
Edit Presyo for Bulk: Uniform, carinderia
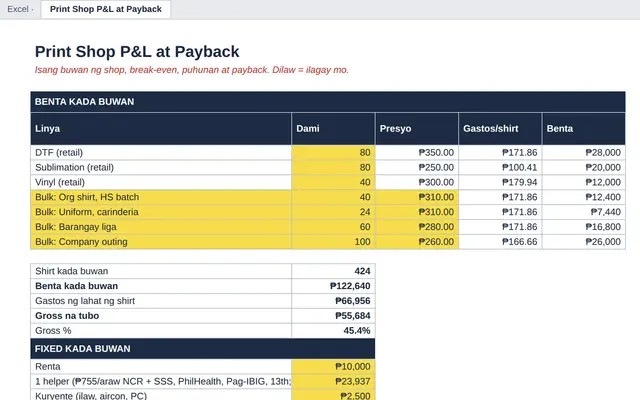pos(417,212)
